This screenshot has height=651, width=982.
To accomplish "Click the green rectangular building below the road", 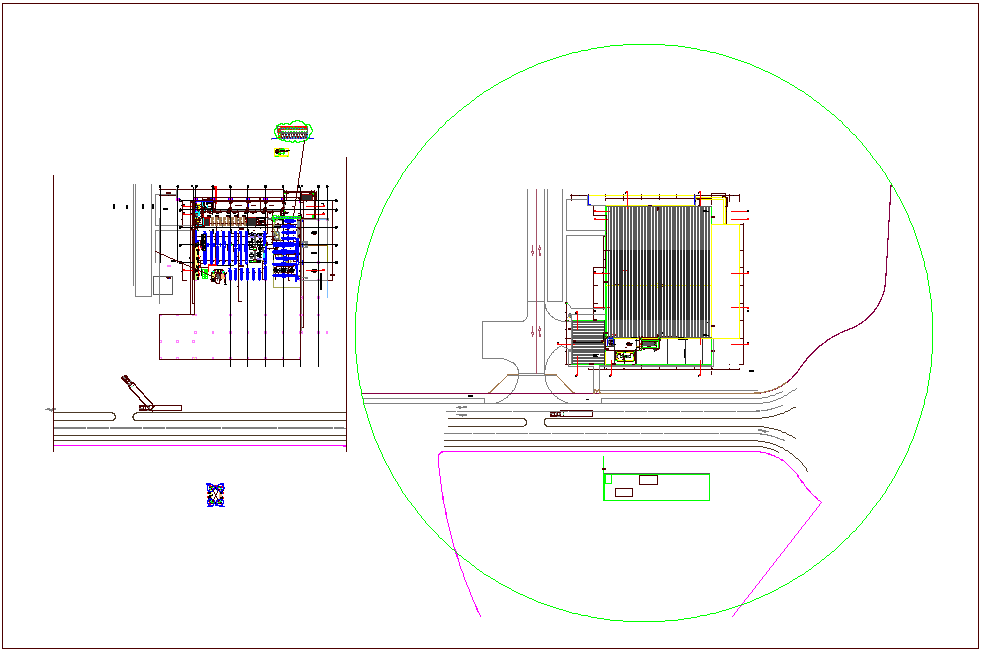I will (680, 488).
